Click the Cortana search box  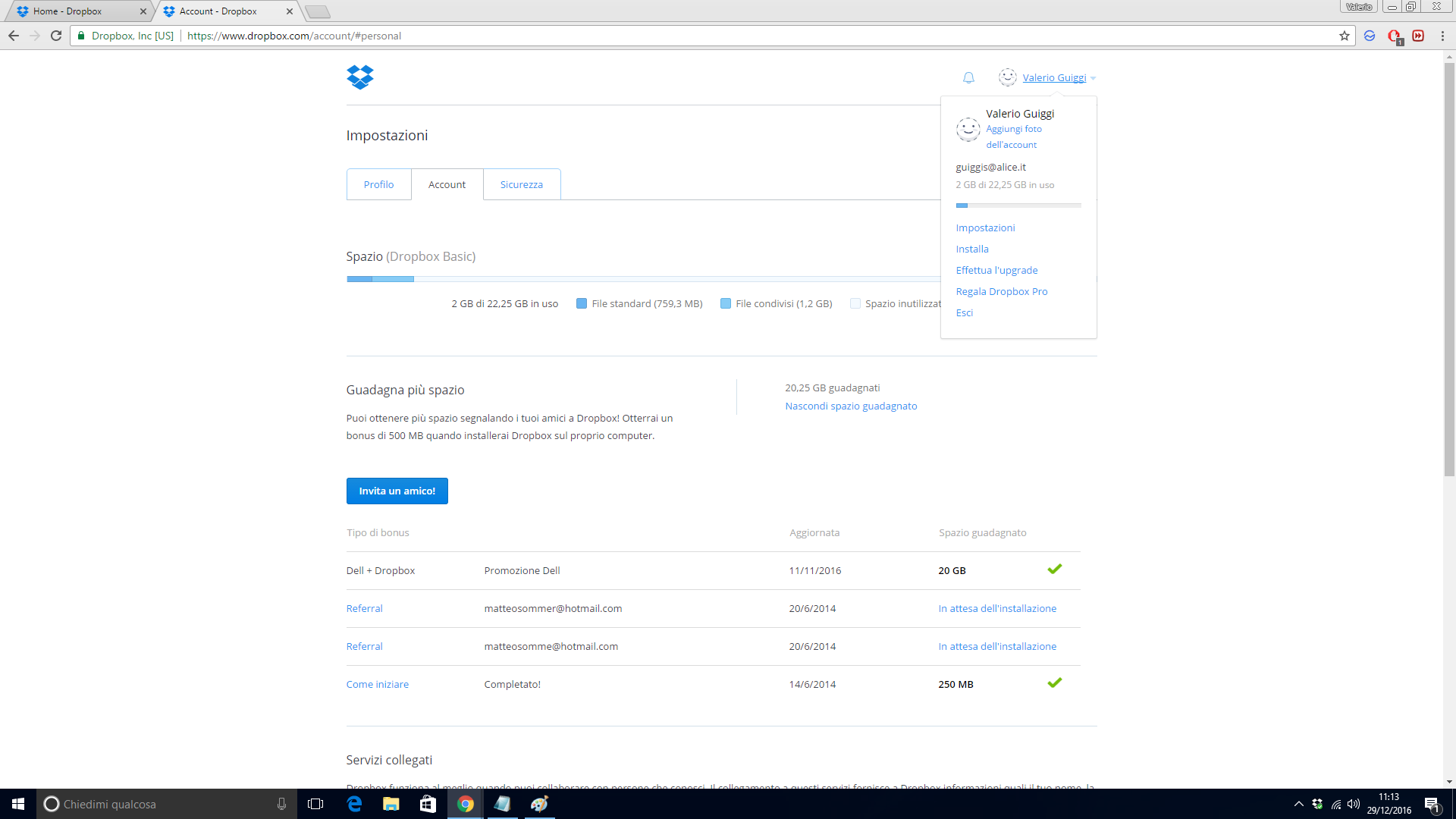(165, 804)
